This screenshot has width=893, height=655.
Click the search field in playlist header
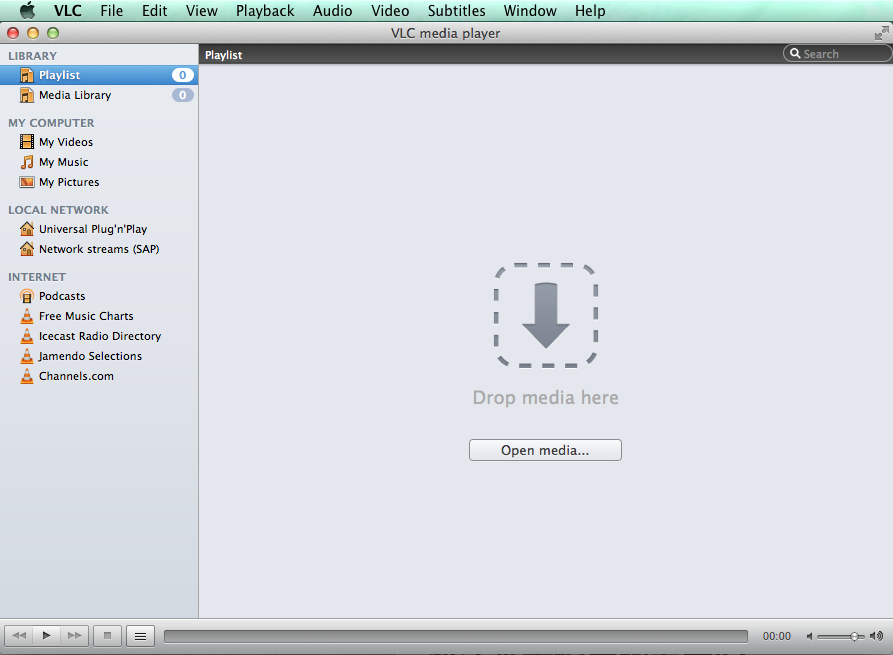[x=837, y=54]
